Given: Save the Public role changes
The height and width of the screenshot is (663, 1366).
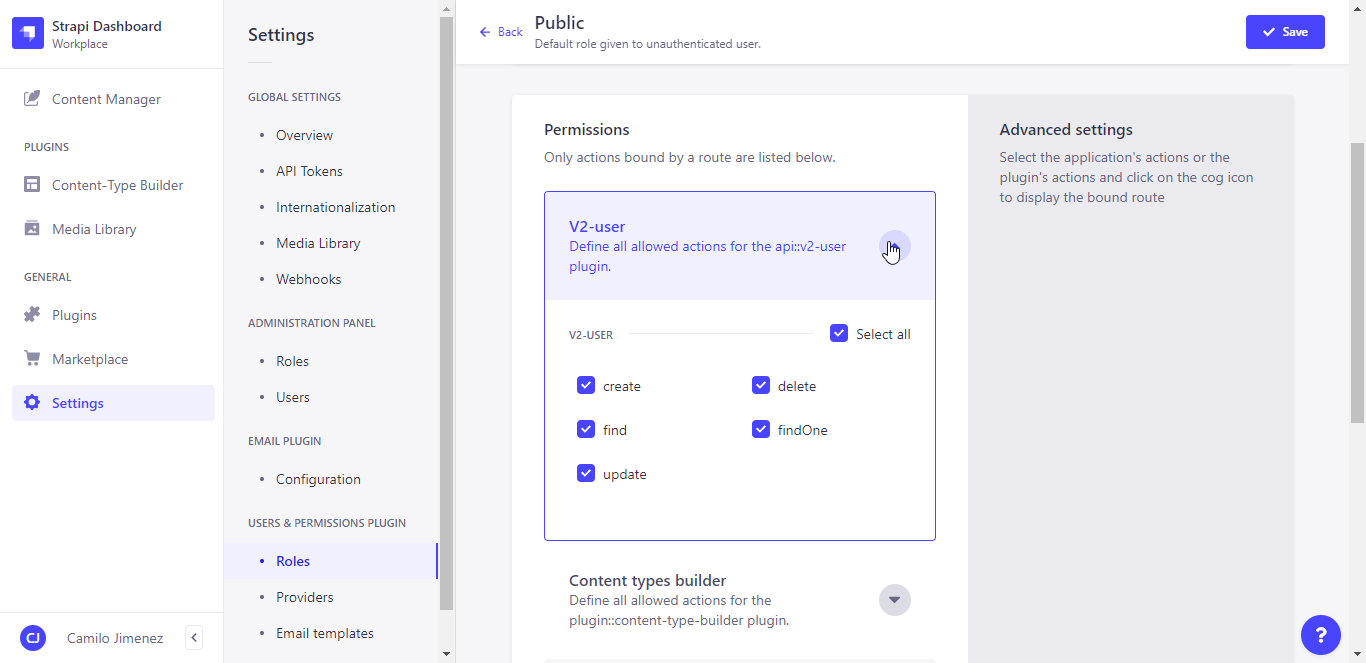Looking at the screenshot, I should click(1284, 32).
